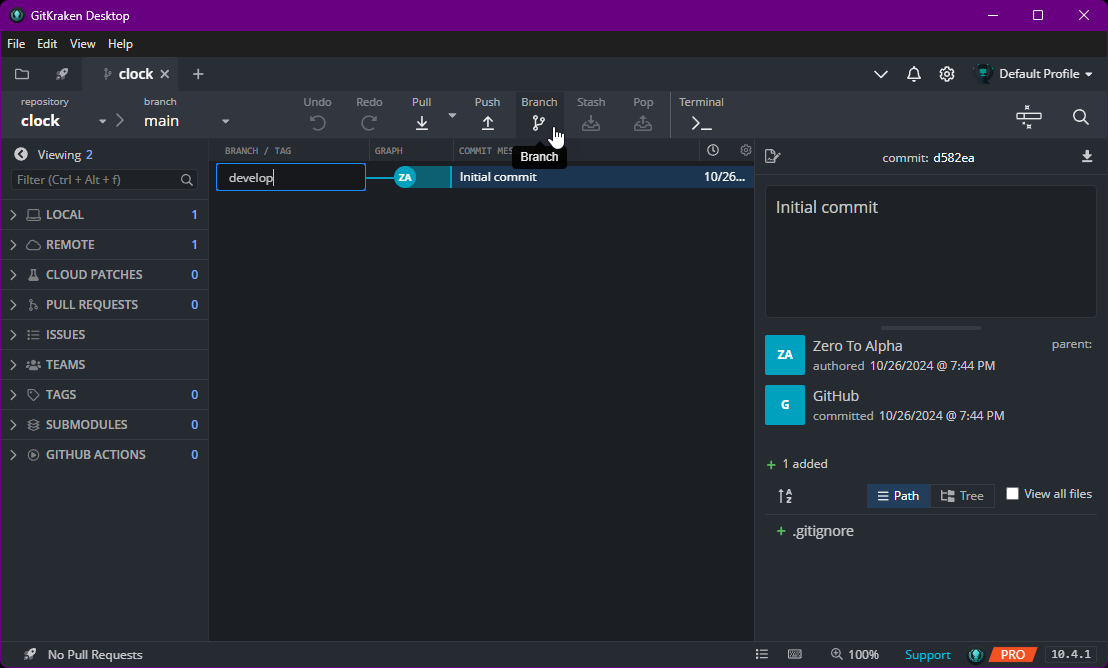Viewport: 1108px width, 668px height.
Task: Open the View menu
Action: (83, 44)
